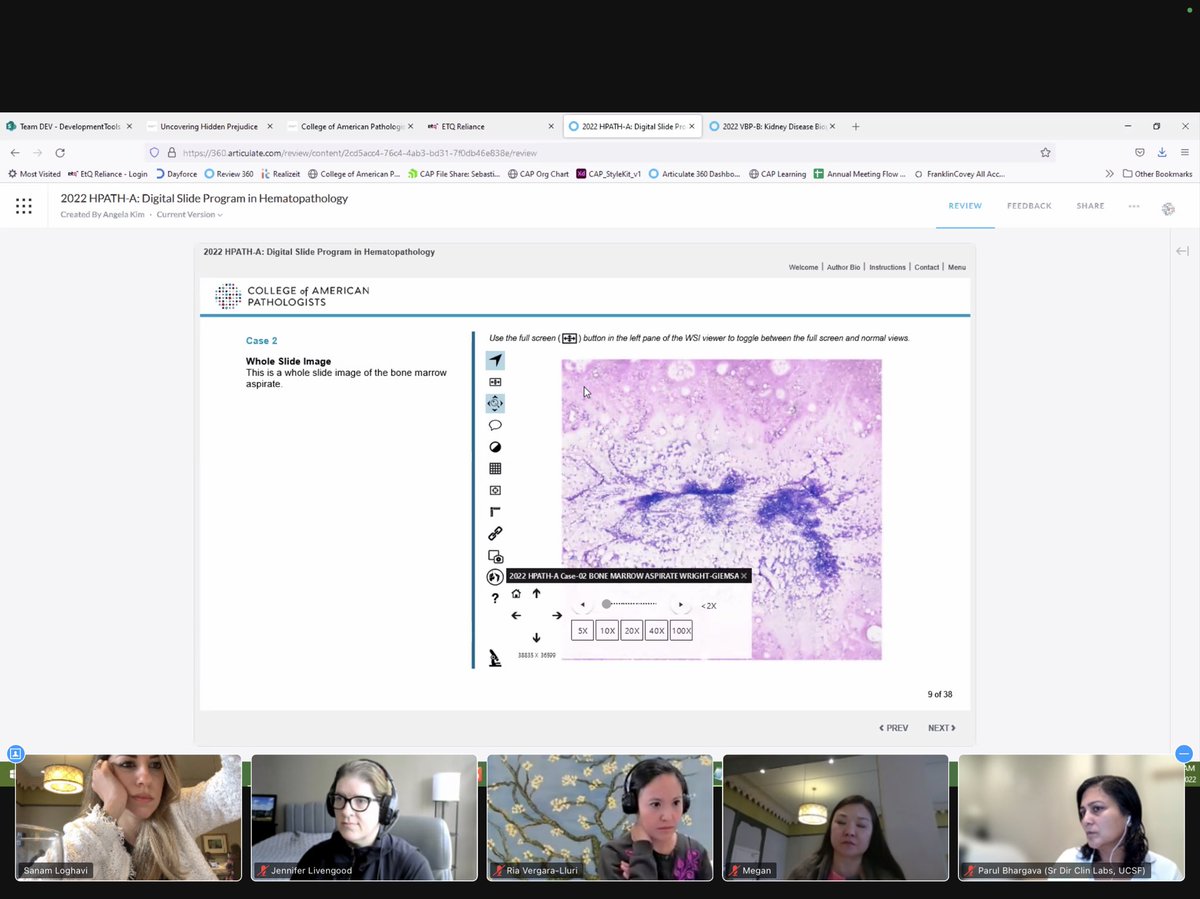Show more bookmarks chevron
This screenshot has height=899, width=1200.
point(1109,174)
